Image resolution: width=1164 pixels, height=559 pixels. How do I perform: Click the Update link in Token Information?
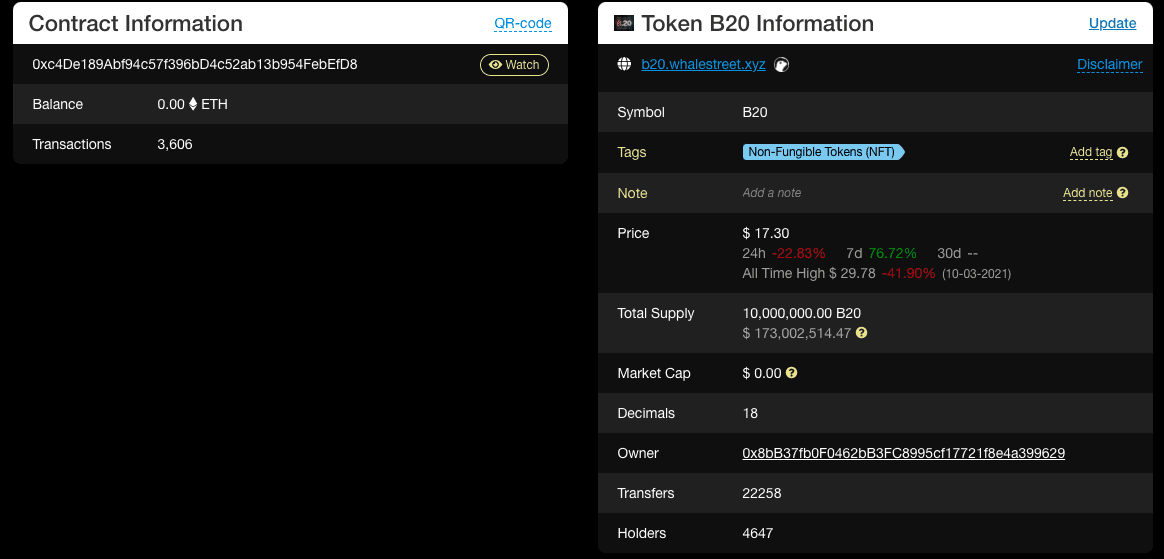coord(1112,24)
